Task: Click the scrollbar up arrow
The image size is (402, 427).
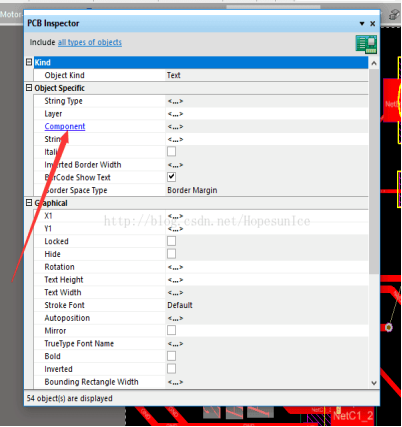Action: (x=374, y=63)
